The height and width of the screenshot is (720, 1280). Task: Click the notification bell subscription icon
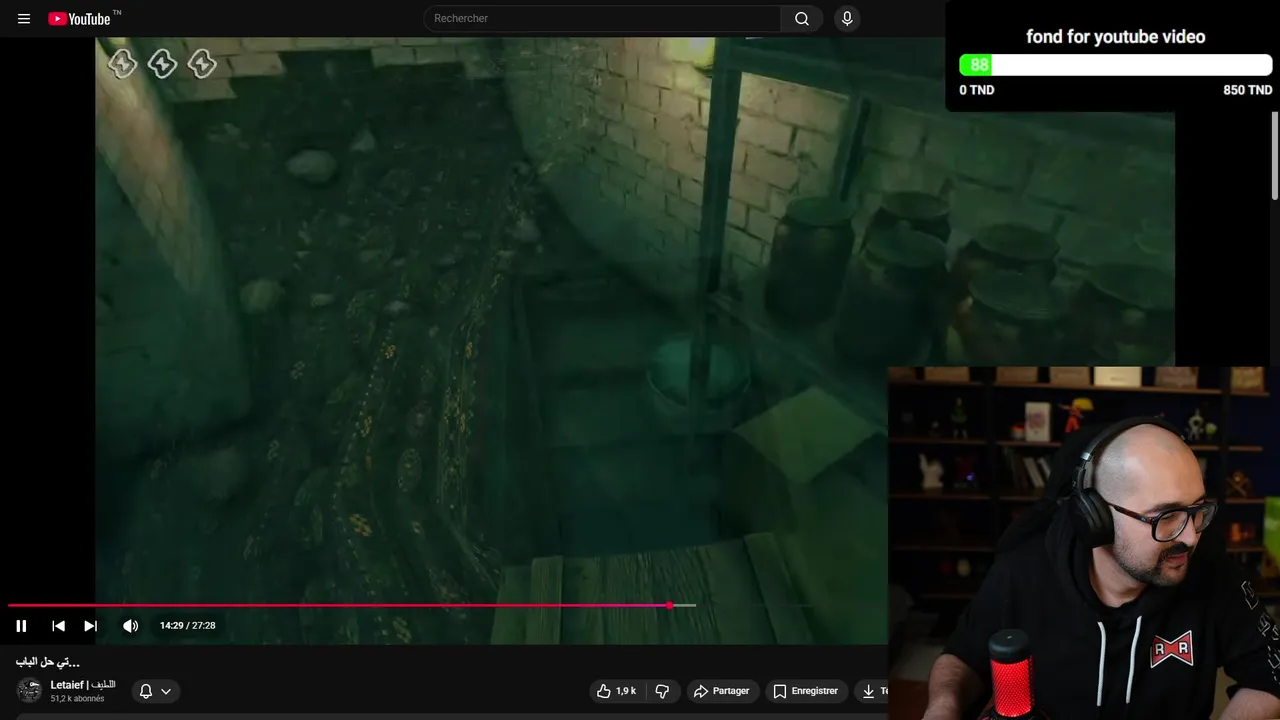(146, 691)
